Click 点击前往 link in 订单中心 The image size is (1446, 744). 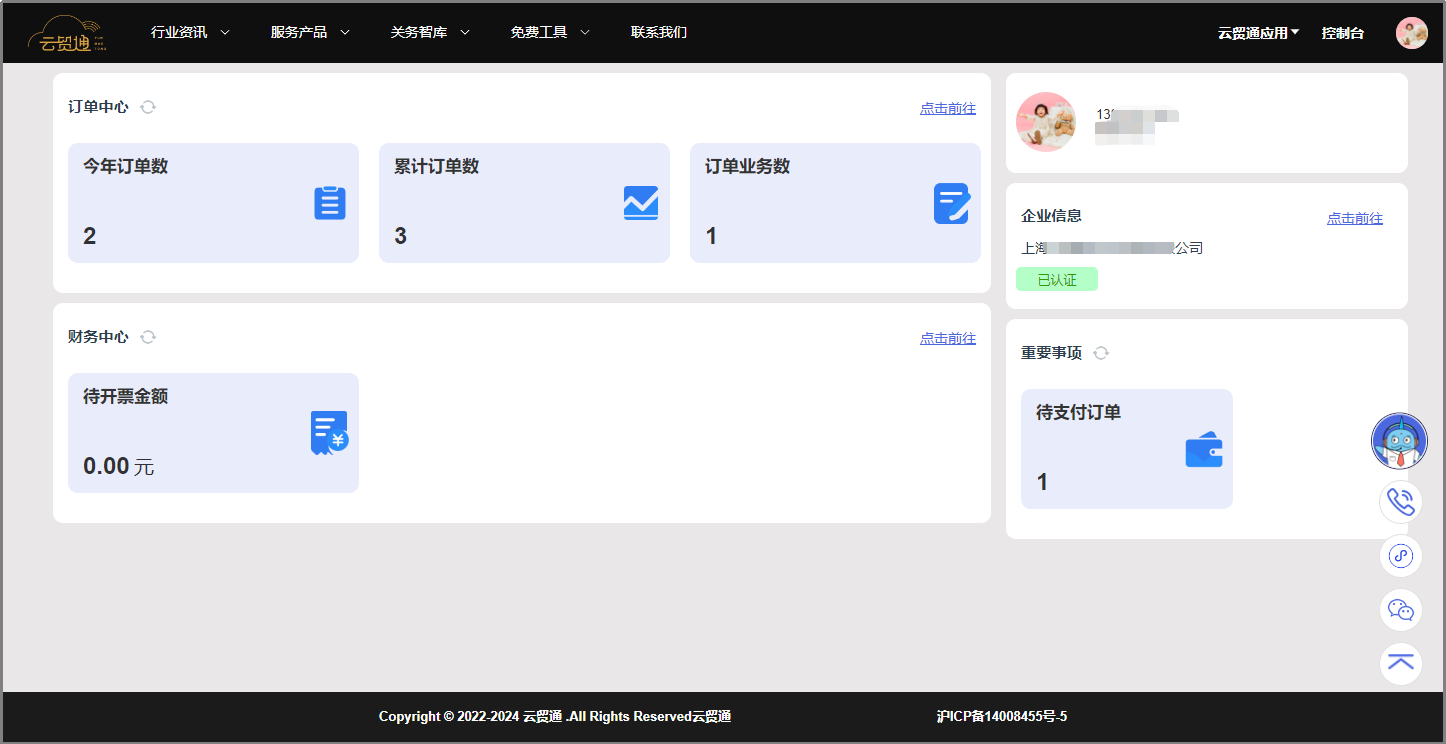point(947,108)
